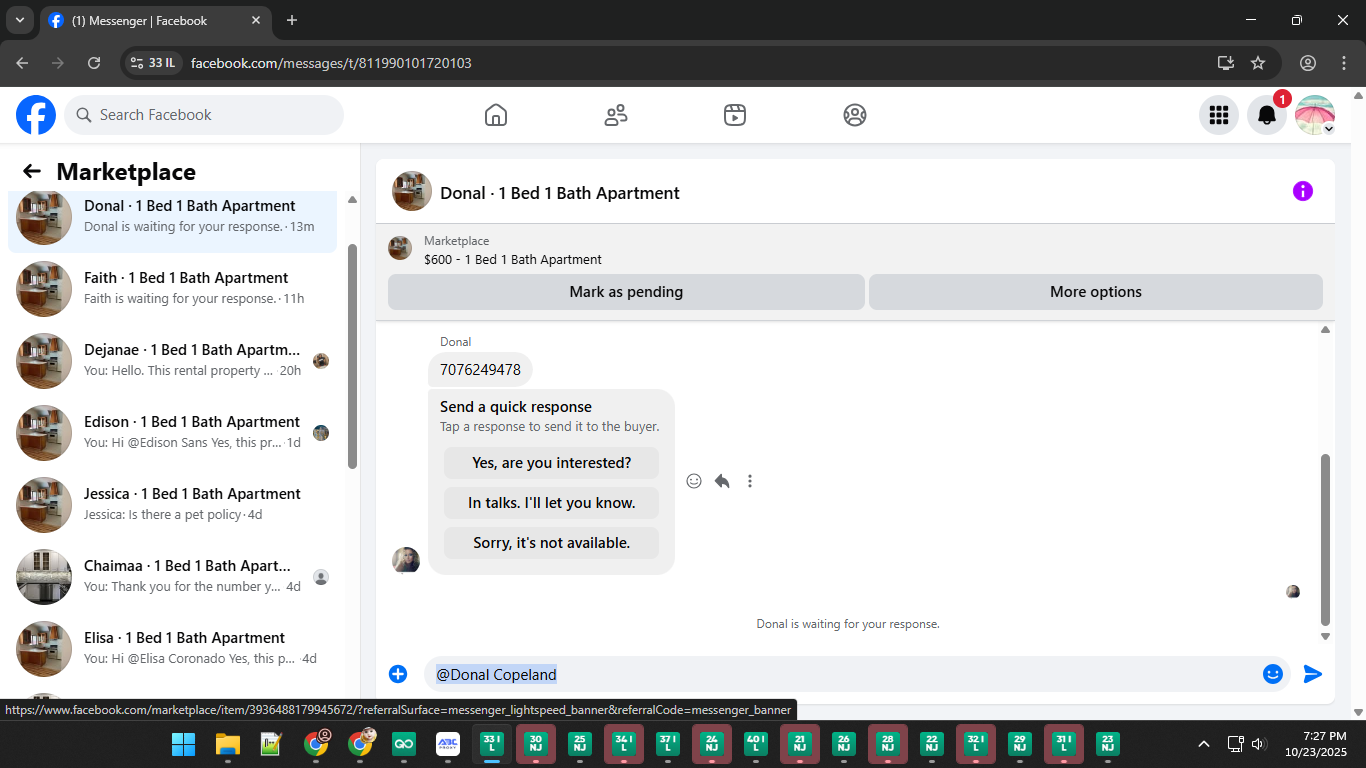The width and height of the screenshot is (1366, 768).
Task: Send 'In talks. I'll let you know.' response
Action: (552, 503)
